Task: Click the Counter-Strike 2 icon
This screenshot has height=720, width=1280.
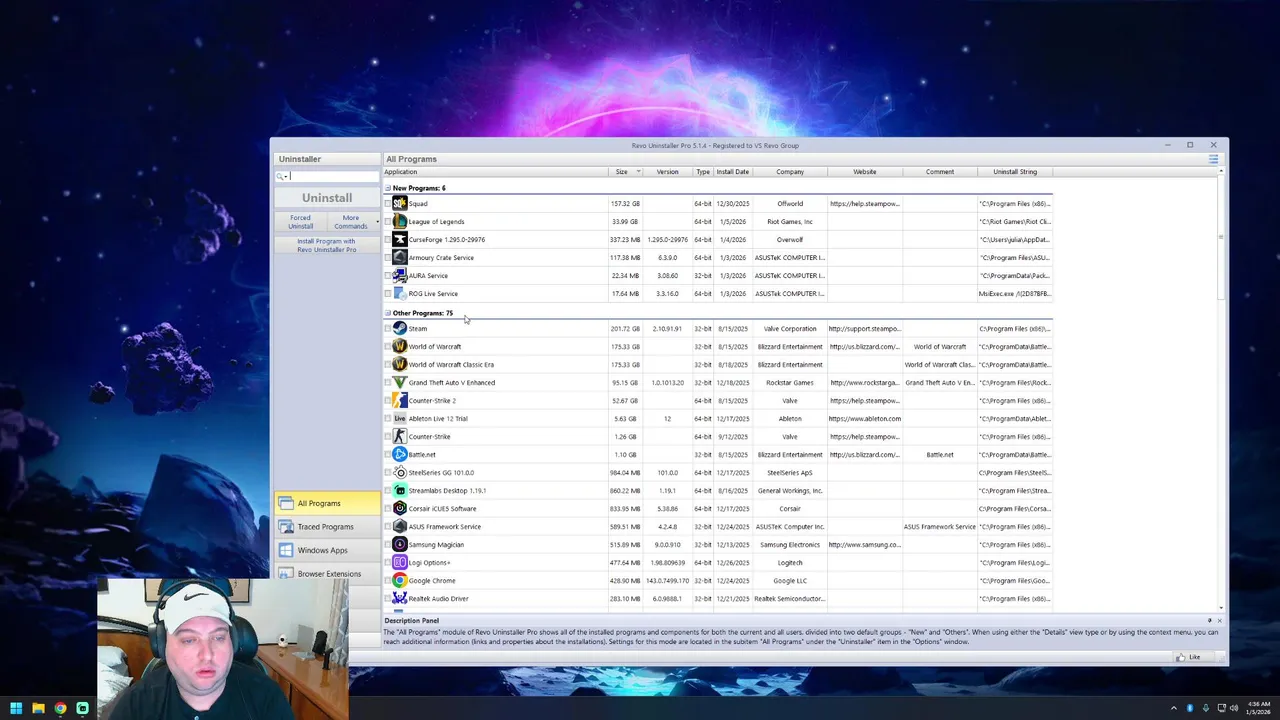Action: coord(400,401)
